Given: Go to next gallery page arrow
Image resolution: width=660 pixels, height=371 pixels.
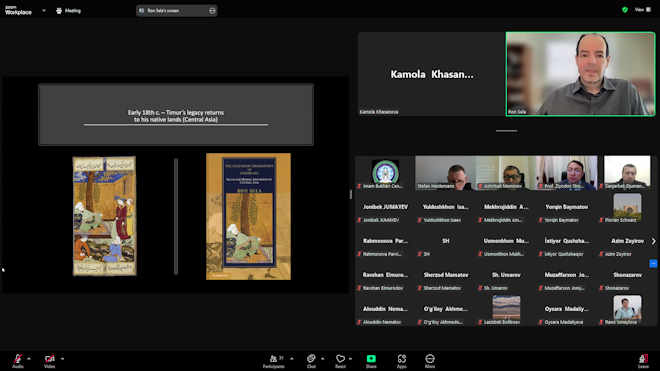Looking at the screenshot, I should (x=653, y=241).
